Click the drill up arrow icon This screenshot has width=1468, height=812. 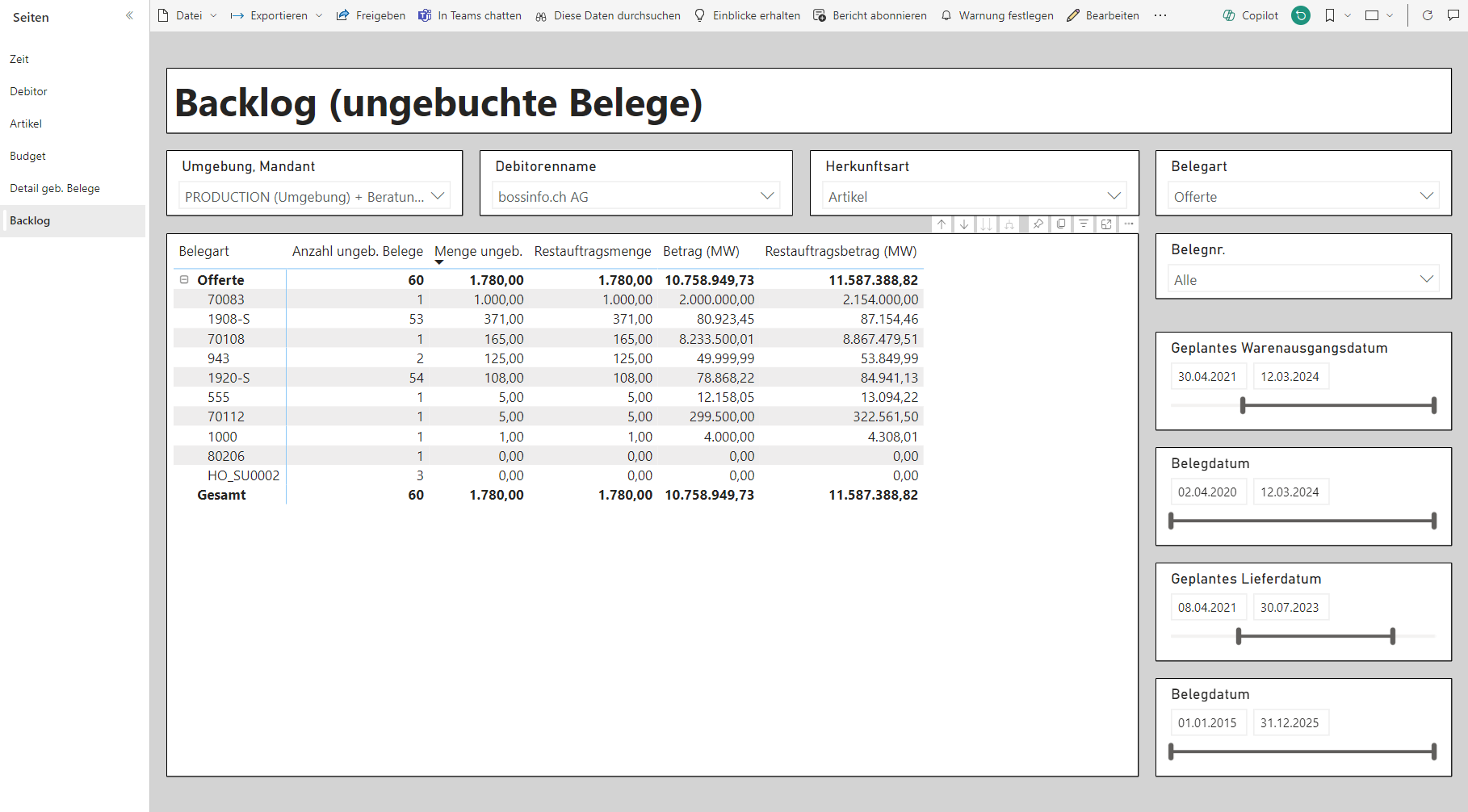coord(942,224)
